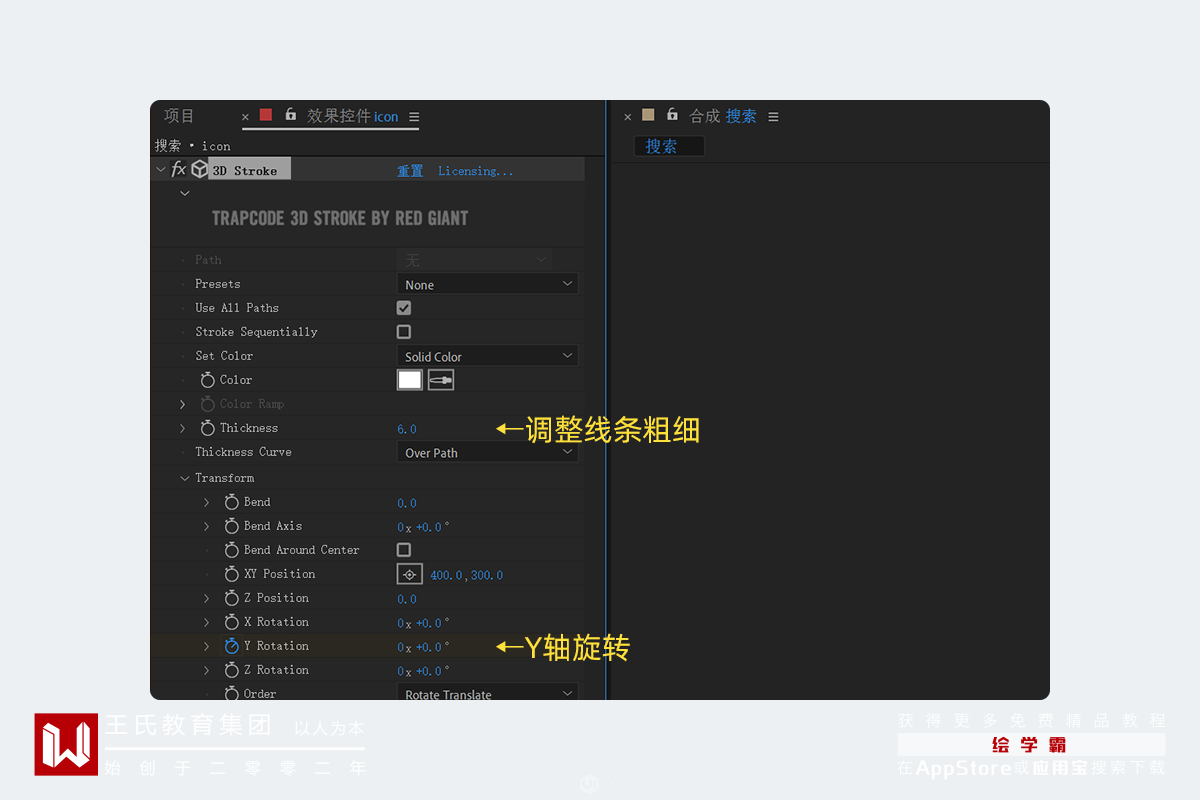This screenshot has height=800, width=1200.
Task: Click the XY Position value 400.0,300.0
Action: pyautogui.click(x=467, y=575)
